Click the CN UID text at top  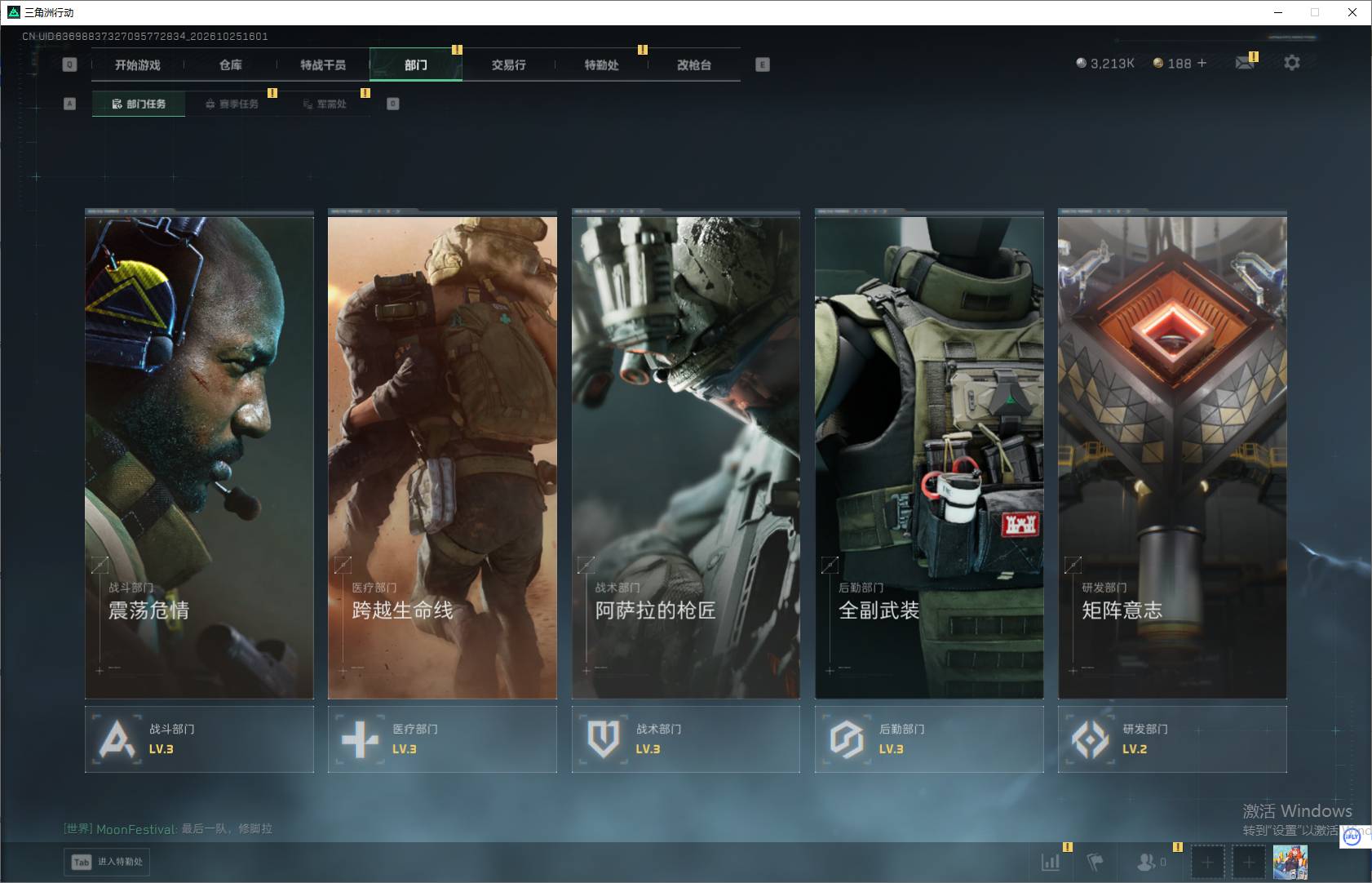(x=145, y=36)
